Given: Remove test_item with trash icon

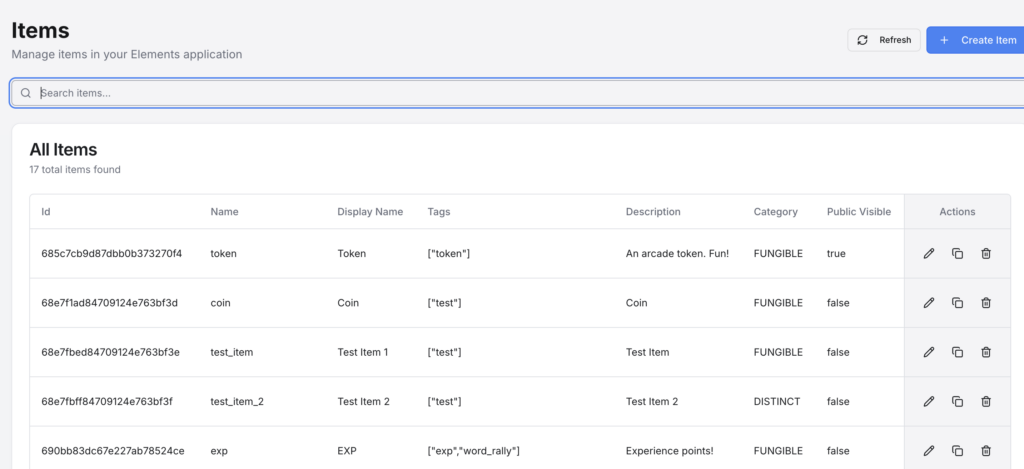Looking at the screenshot, I should click(x=986, y=352).
